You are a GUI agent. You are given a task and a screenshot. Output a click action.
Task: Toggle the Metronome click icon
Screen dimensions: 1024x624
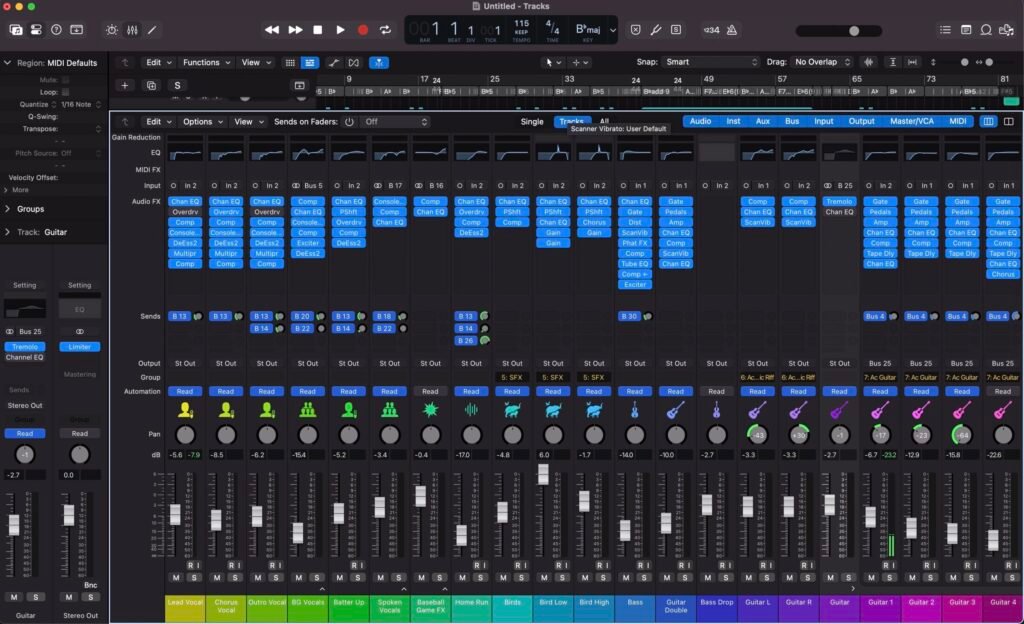point(732,30)
